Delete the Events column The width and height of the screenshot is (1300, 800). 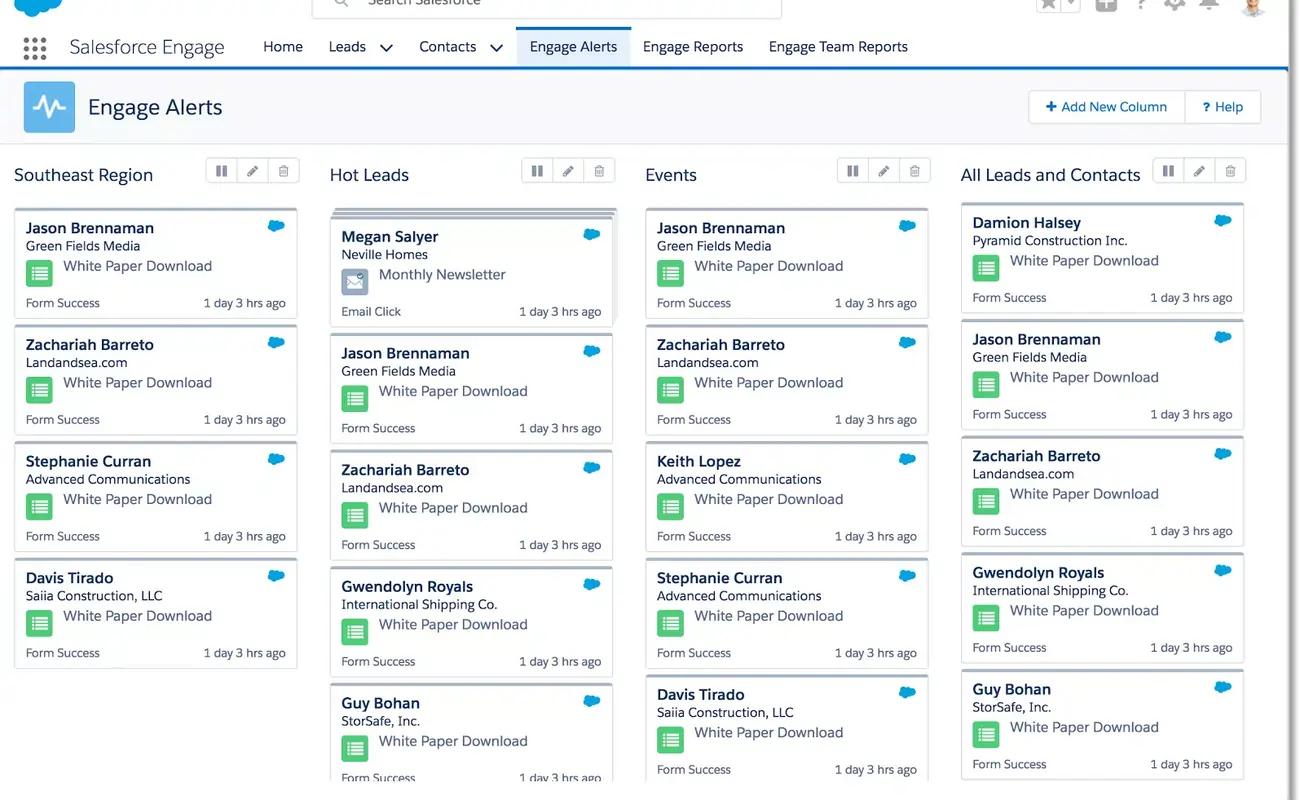coord(915,171)
